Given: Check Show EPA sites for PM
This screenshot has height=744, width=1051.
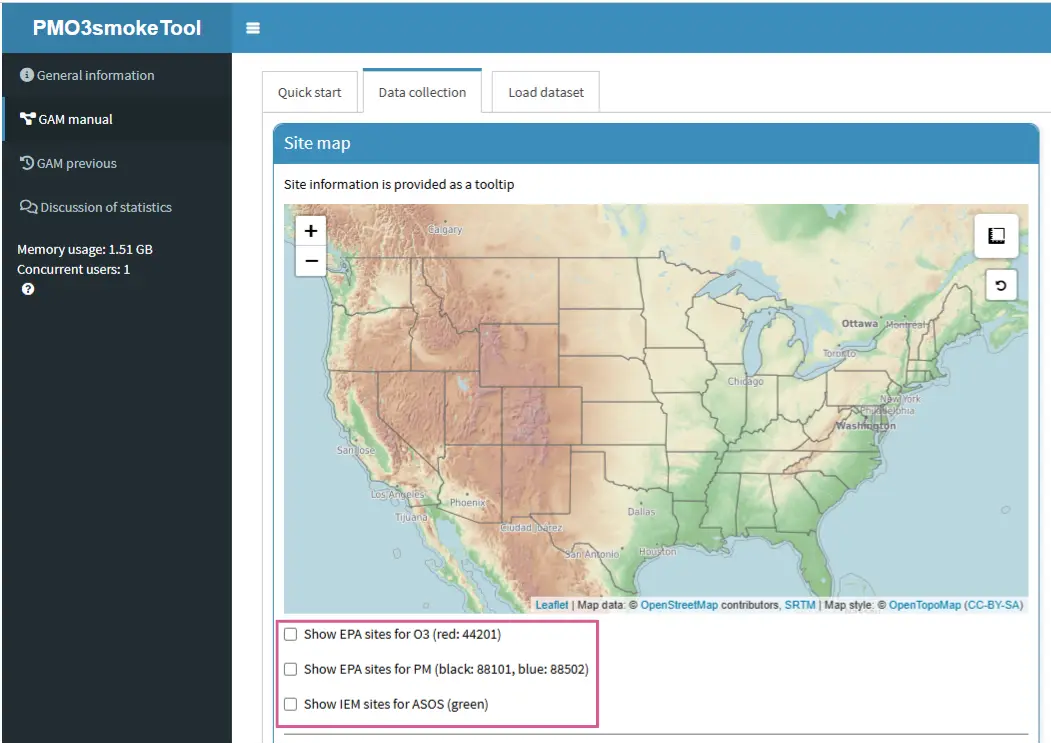Looking at the screenshot, I should (x=291, y=669).
